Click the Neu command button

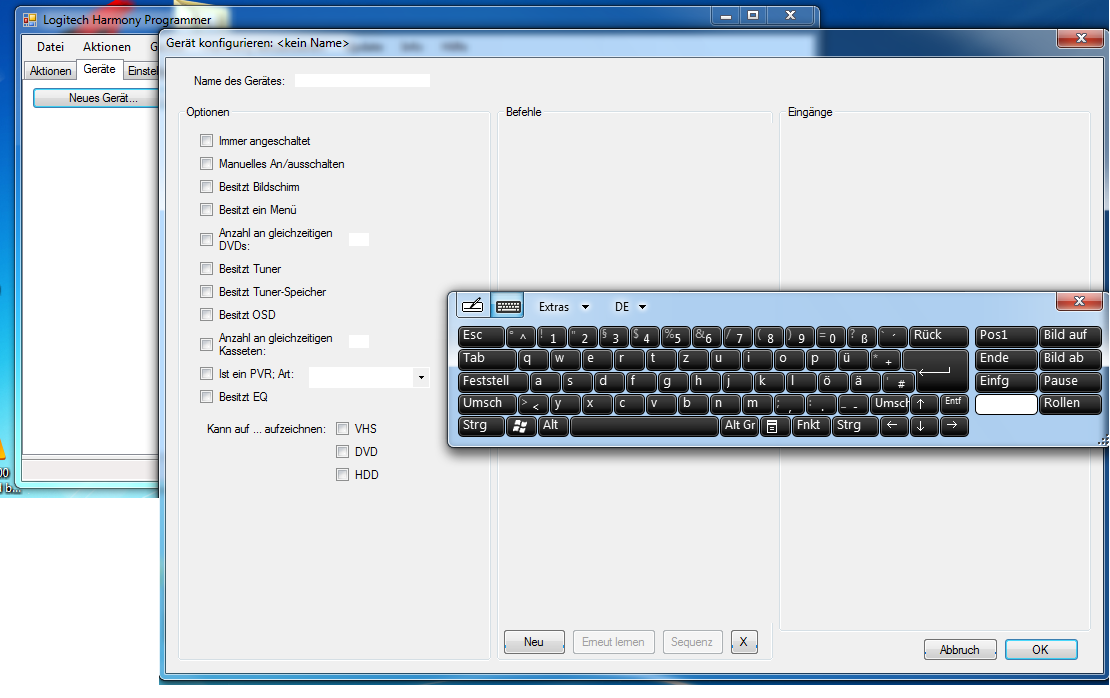tap(534, 642)
